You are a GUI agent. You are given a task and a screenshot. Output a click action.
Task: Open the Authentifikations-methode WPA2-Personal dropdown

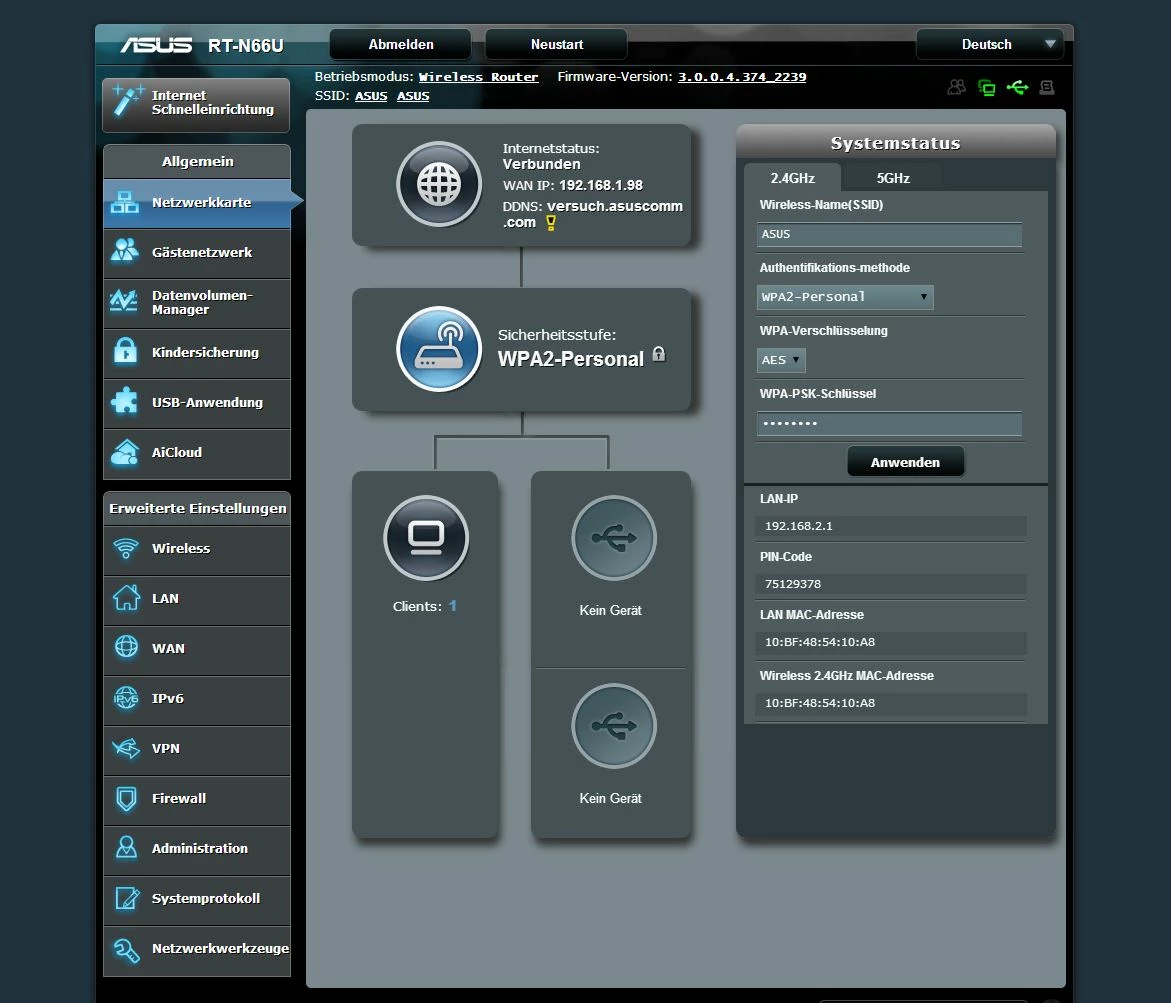click(x=845, y=297)
